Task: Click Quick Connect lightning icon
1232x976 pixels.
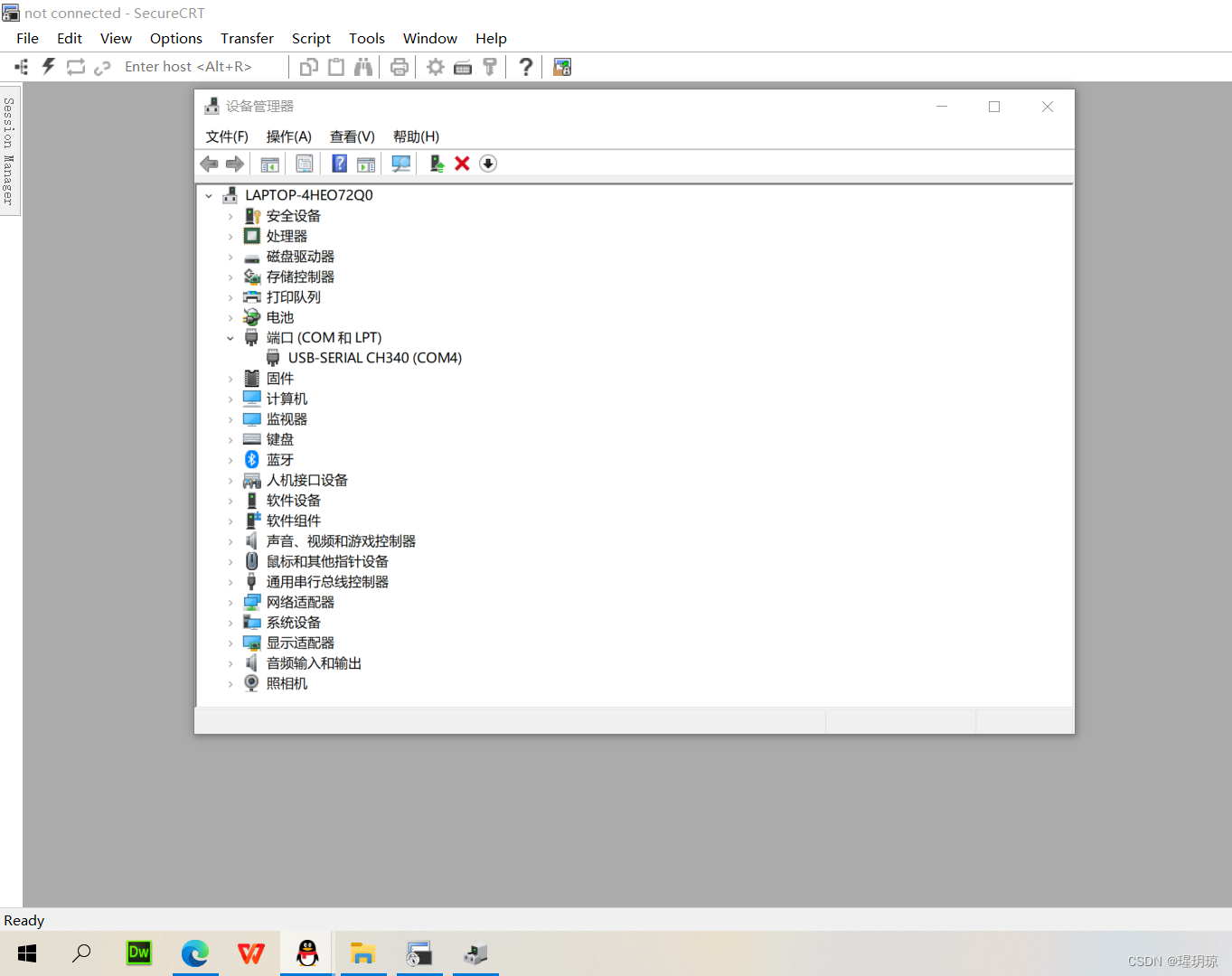Action: (x=49, y=67)
